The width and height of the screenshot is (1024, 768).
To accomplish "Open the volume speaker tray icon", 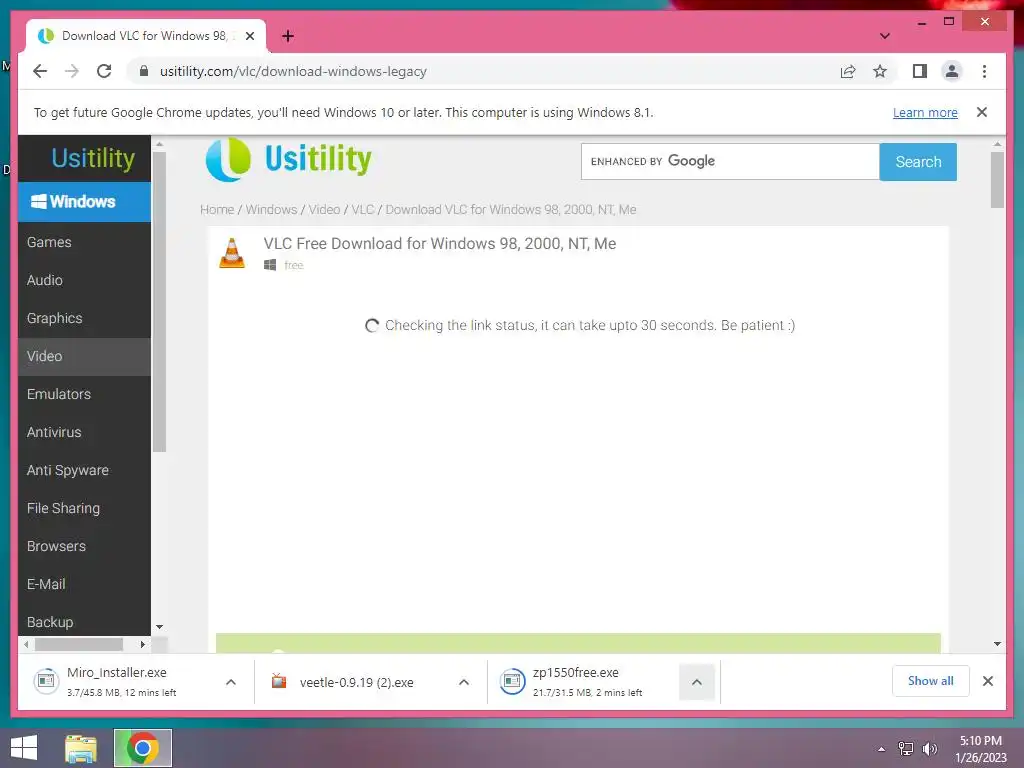I will (930, 749).
